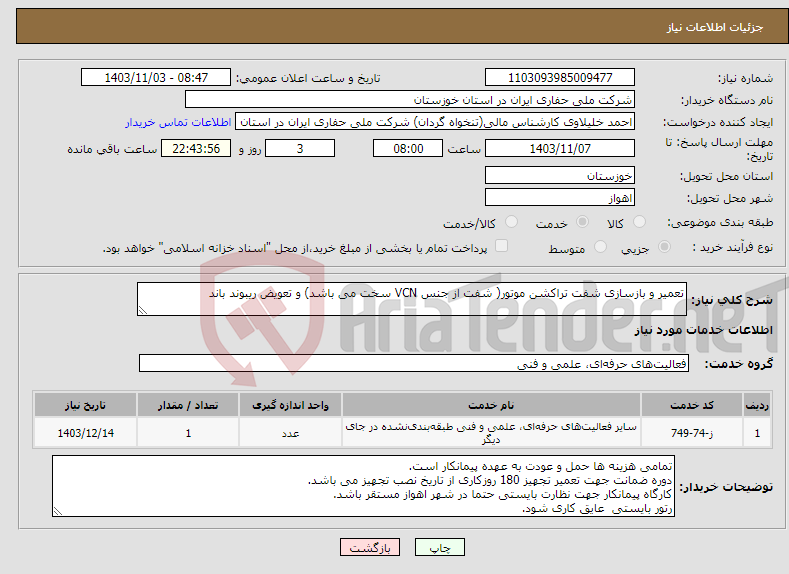789x574 pixels.
Task: Click the need date cell 1403/12/14
Action: [x=86, y=433]
